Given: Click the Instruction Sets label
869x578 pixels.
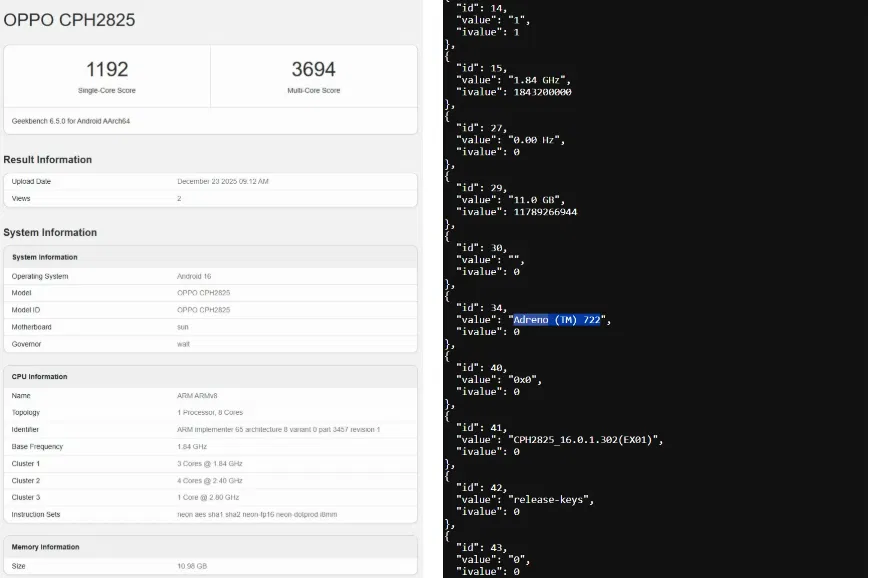Looking at the screenshot, I should pyautogui.click(x=36, y=514).
